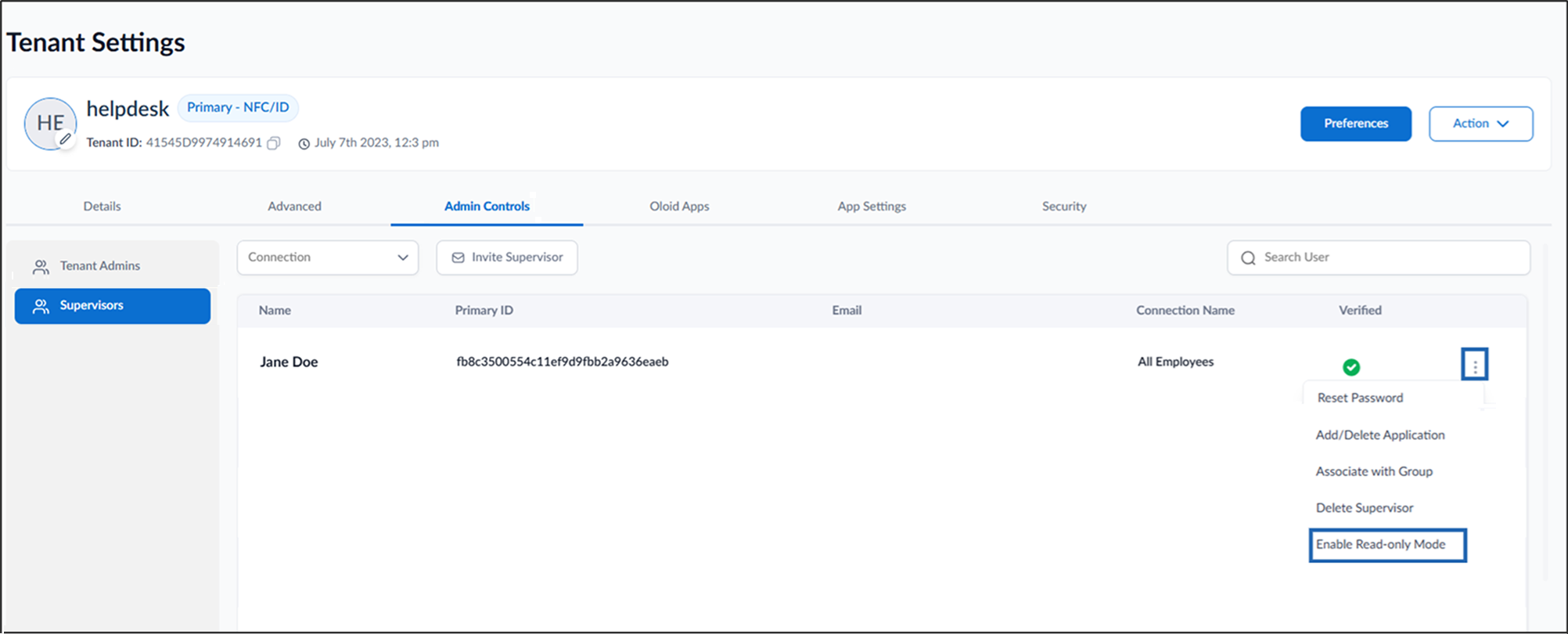The image size is (1568, 634).
Task: Click the clock icon beside the date
Action: [x=304, y=143]
